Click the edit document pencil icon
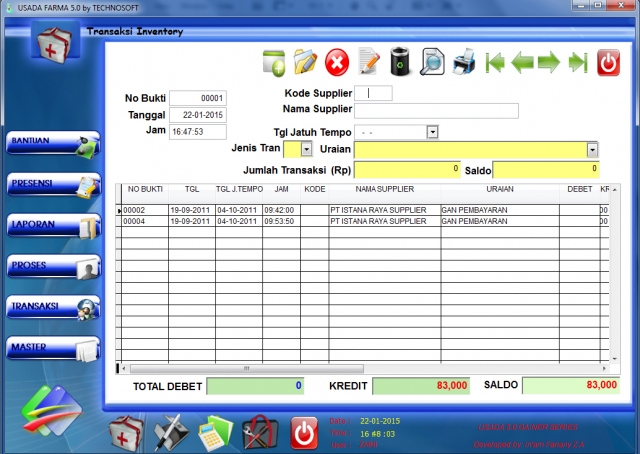This screenshot has width=640, height=454. pyautogui.click(x=369, y=63)
